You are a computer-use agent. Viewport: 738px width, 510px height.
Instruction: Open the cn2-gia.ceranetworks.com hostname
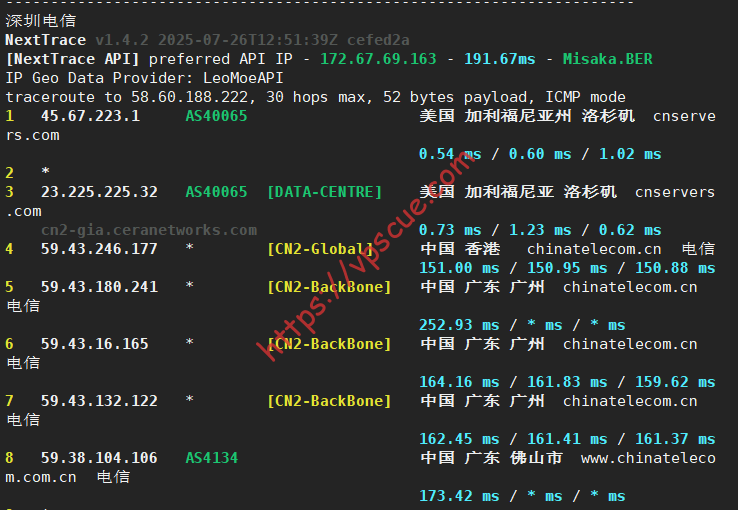coord(149,230)
